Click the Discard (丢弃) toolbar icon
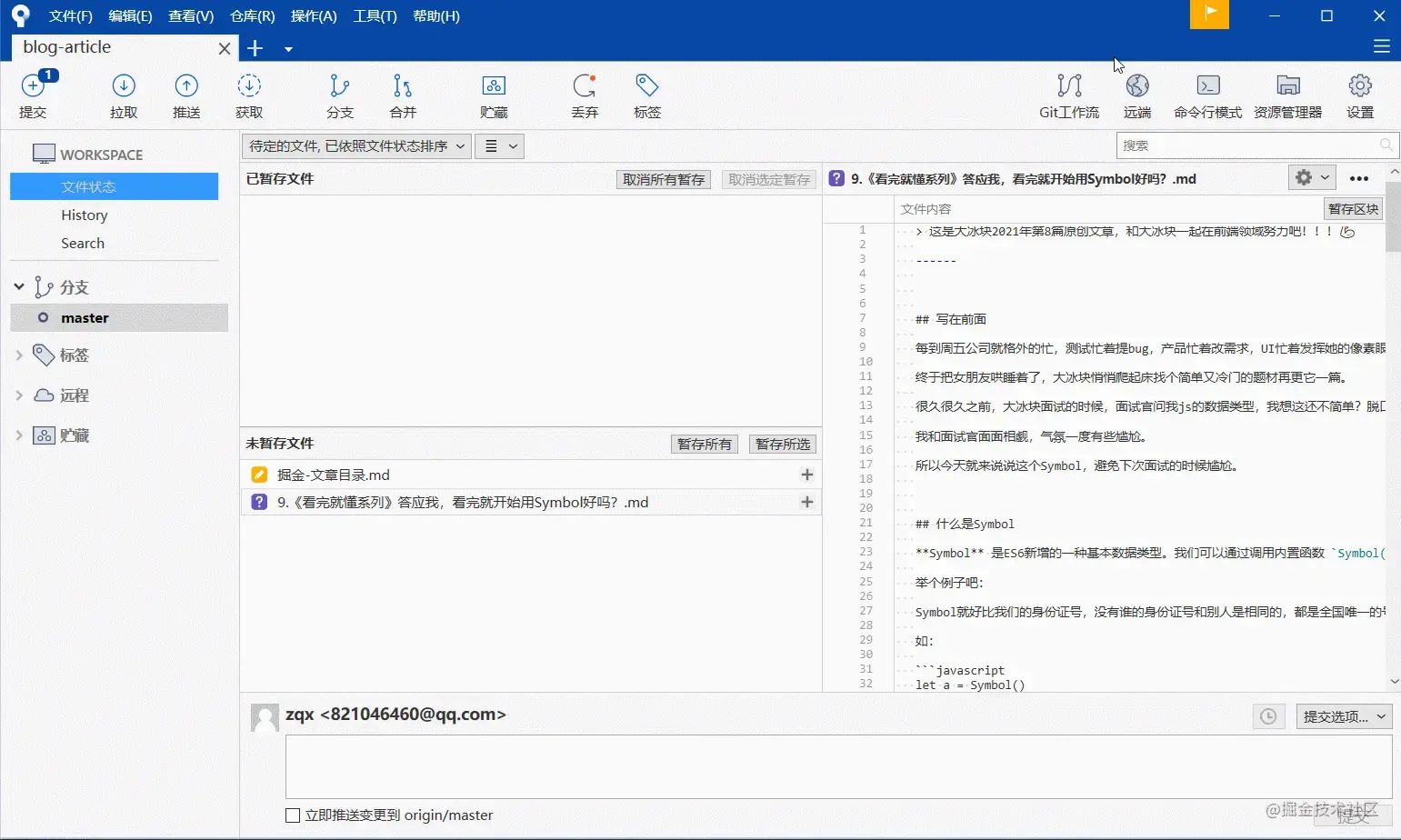The height and width of the screenshot is (840, 1401). pos(585,95)
